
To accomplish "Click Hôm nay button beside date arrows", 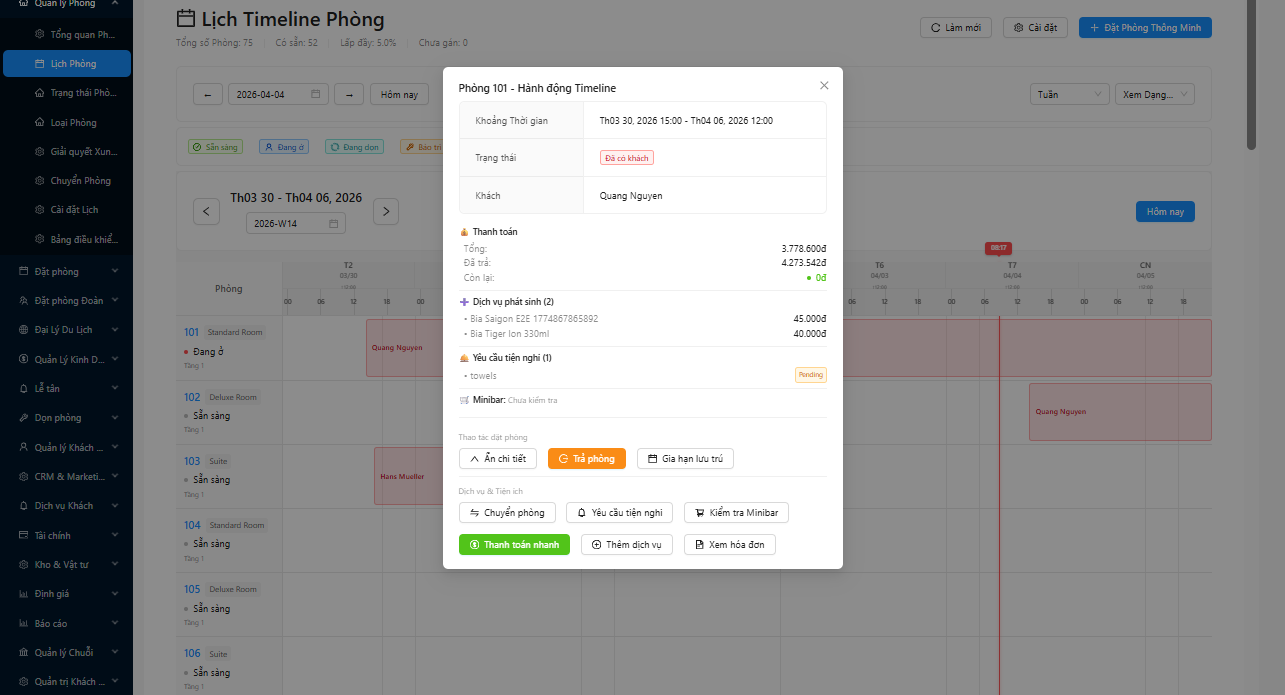I will coord(399,94).
